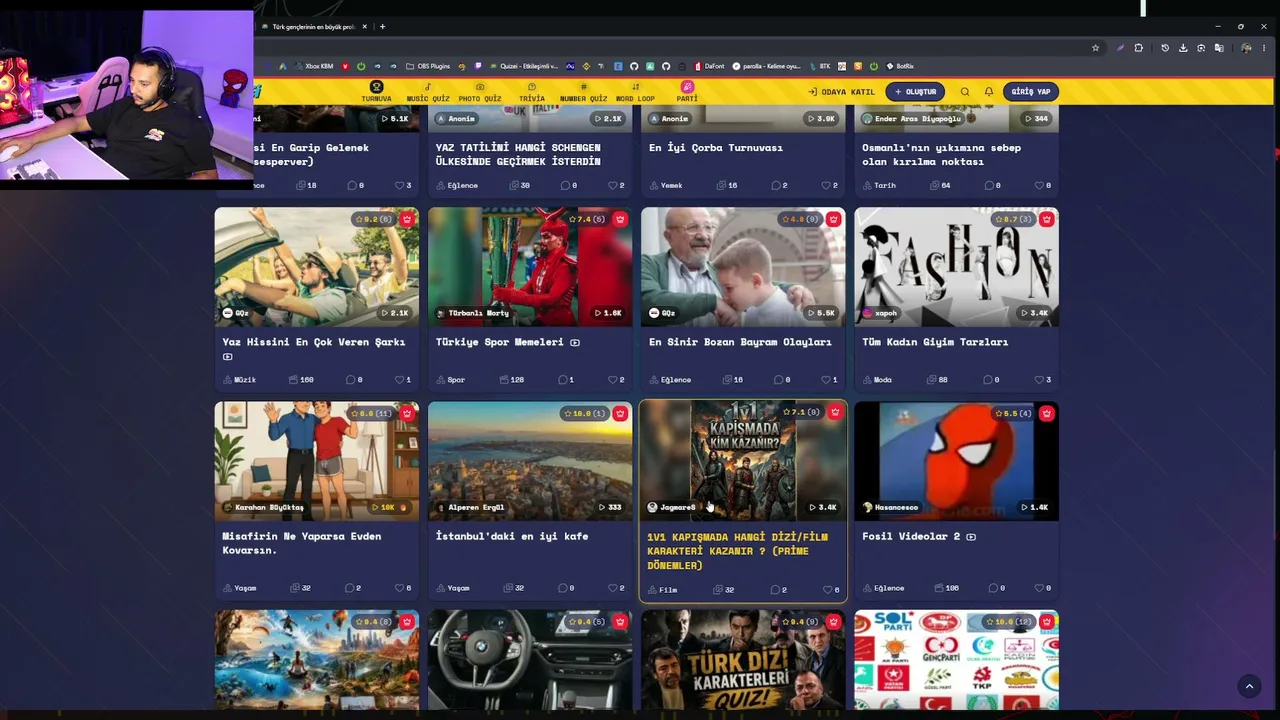Open the Fashion card thumbnail
This screenshot has height=720, width=1280.
click(x=956, y=267)
